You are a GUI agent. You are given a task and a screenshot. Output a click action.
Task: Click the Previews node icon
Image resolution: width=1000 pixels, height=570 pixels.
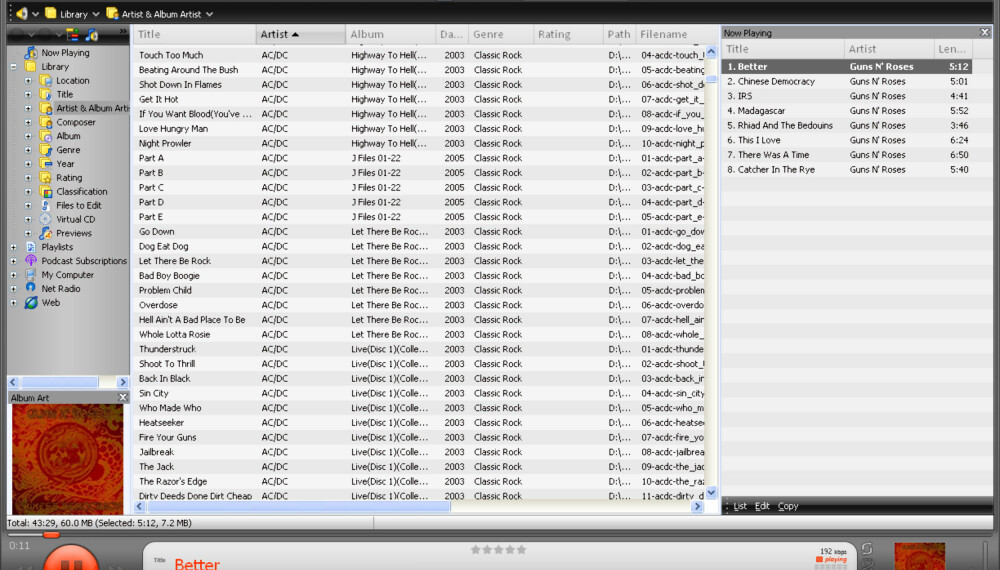click(46, 233)
